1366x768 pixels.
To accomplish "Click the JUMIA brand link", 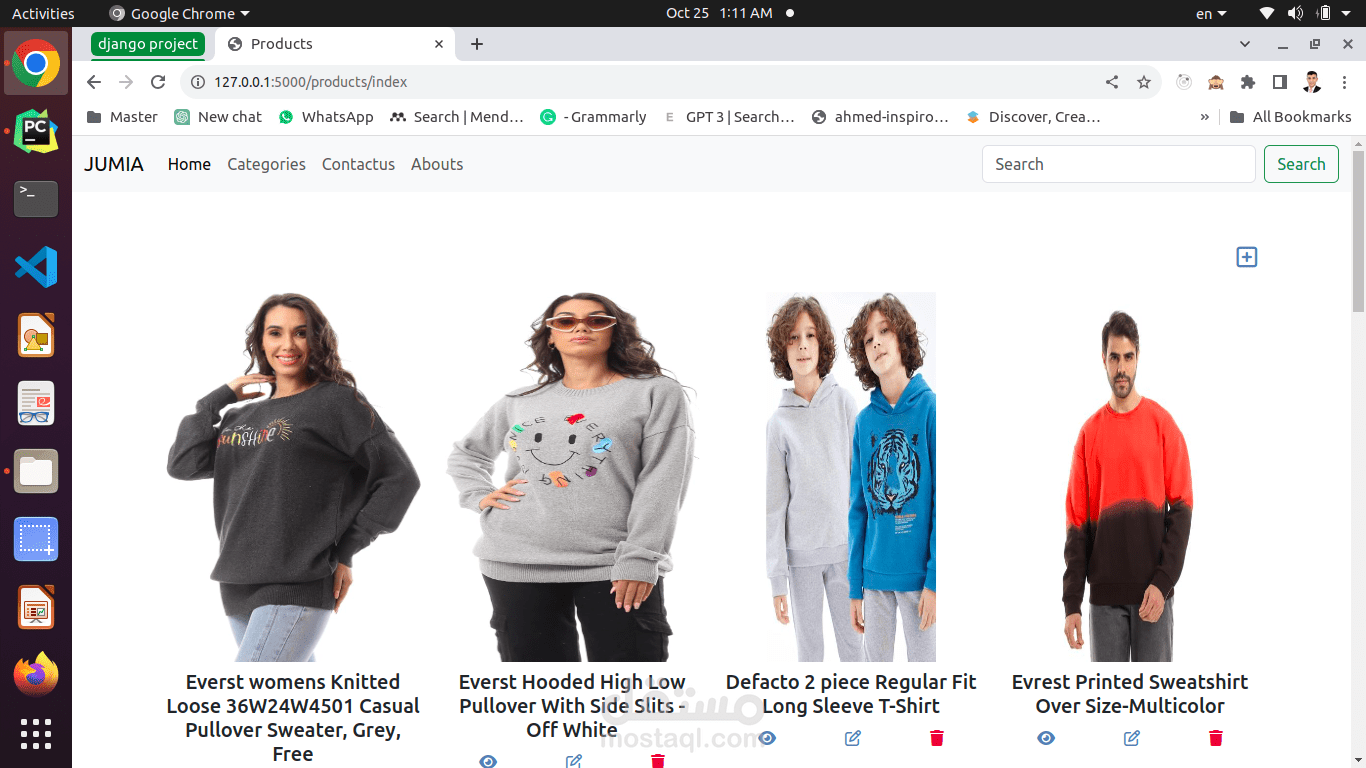I will [x=114, y=164].
